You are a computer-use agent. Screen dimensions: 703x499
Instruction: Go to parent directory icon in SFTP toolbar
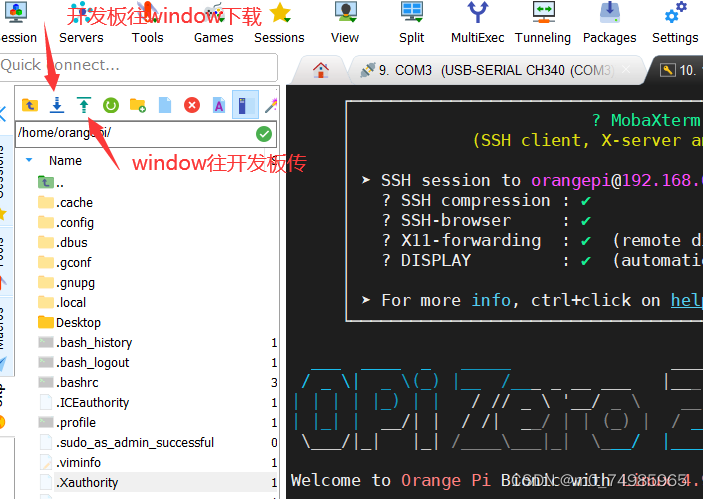click(30, 105)
